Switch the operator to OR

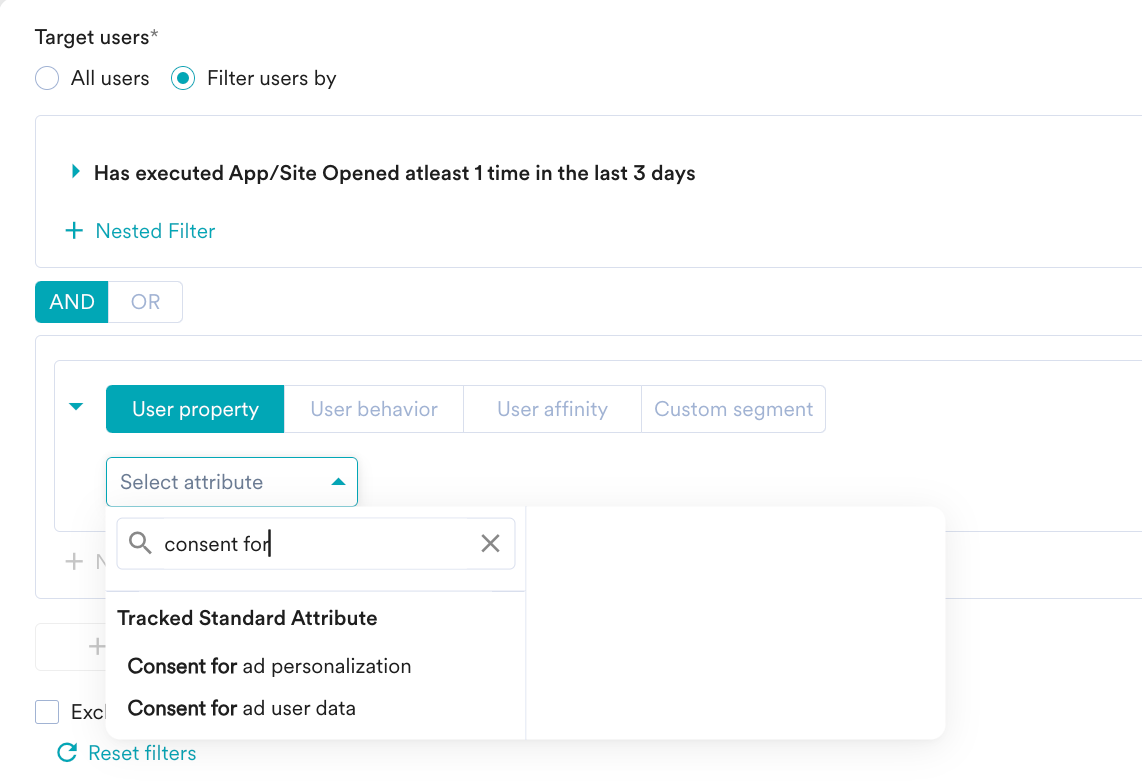(145, 302)
